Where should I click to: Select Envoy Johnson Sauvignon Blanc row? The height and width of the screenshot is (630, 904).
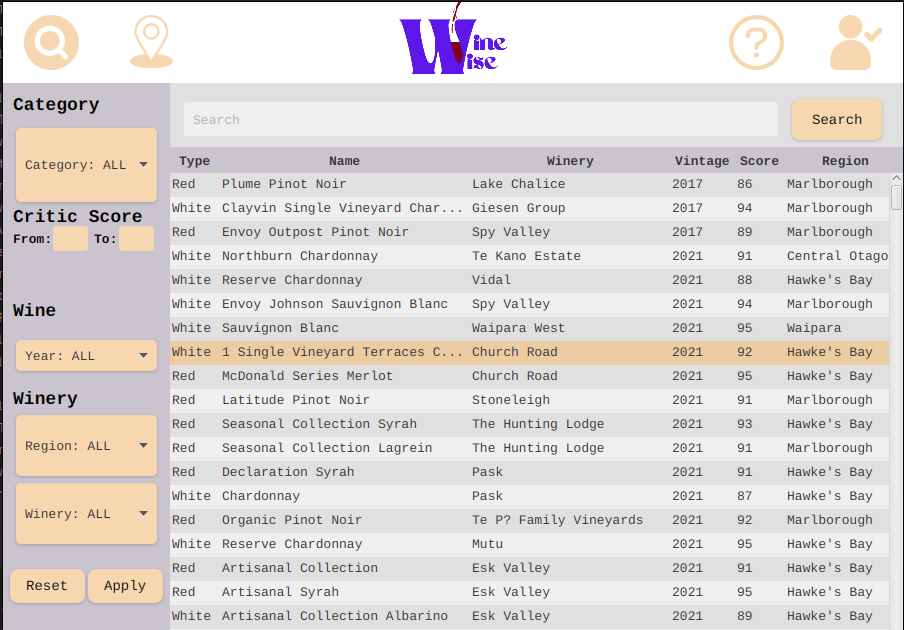click(529, 304)
